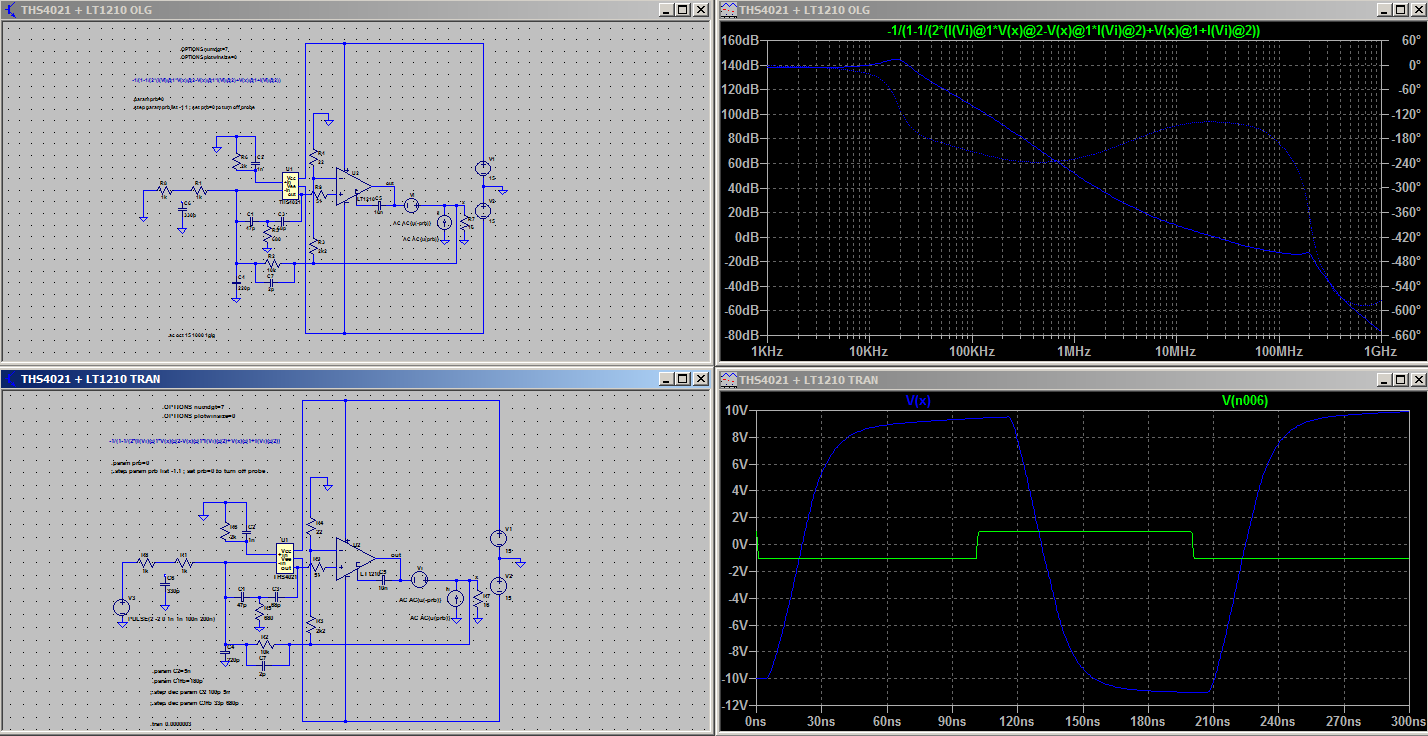Select capacitor C4 220p in OLG schematic
This screenshot has height=736, width=1428.
click(237, 283)
